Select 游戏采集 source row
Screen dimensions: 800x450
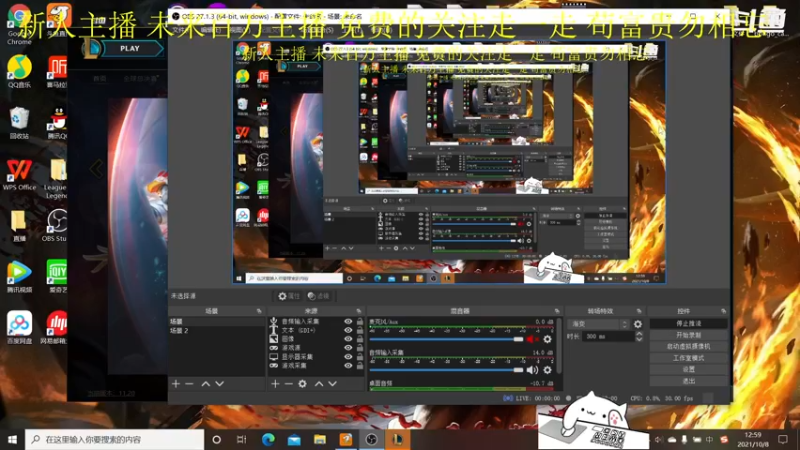coord(316,365)
